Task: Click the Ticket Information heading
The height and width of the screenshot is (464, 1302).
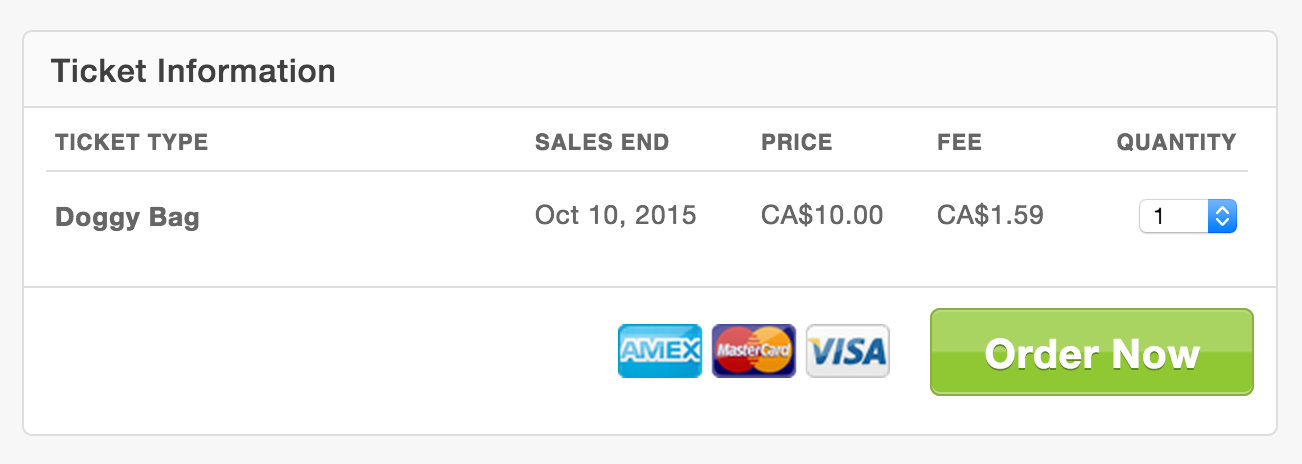Action: (193, 71)
